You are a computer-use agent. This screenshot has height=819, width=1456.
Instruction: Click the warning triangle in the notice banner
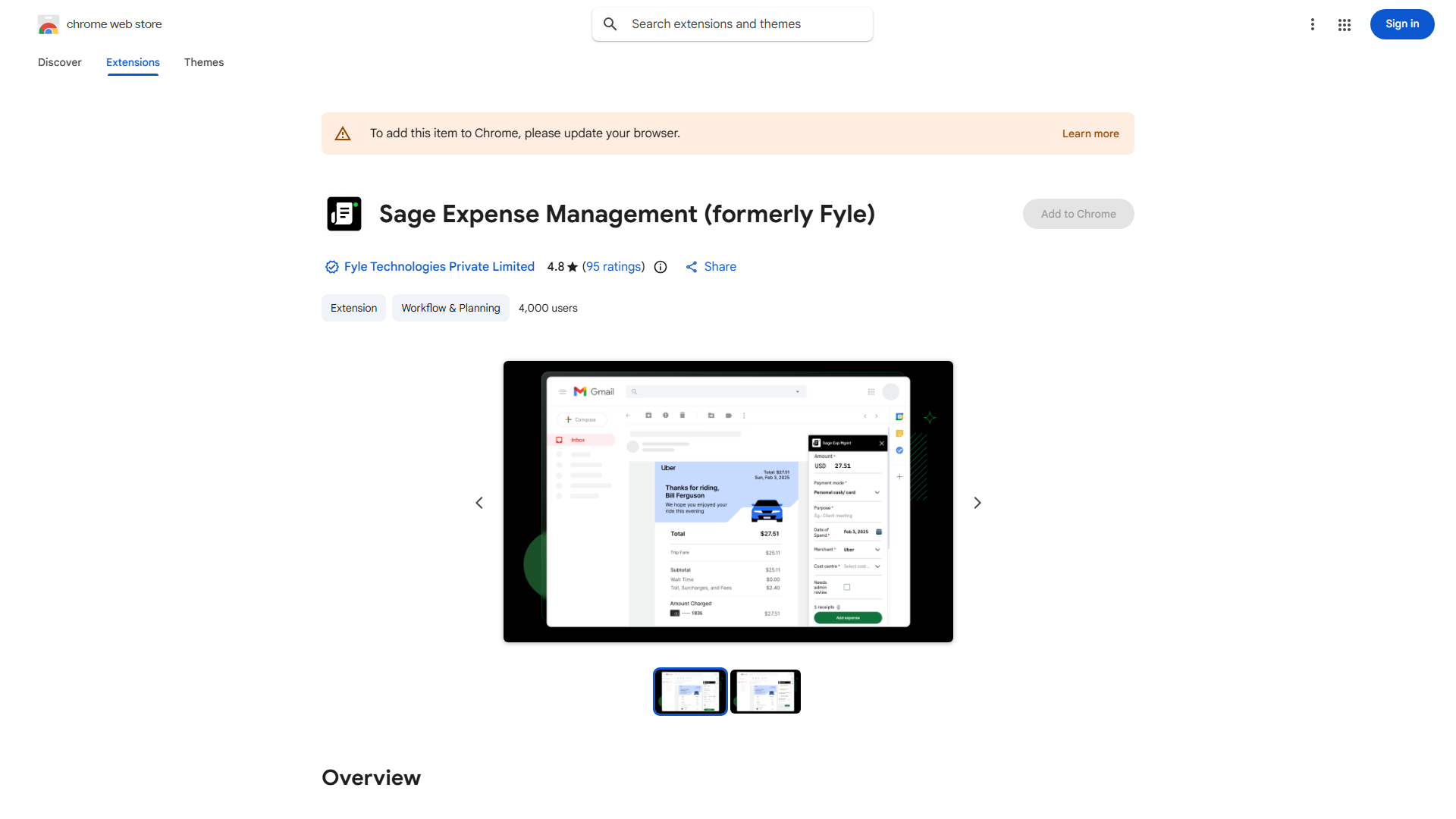343,133
